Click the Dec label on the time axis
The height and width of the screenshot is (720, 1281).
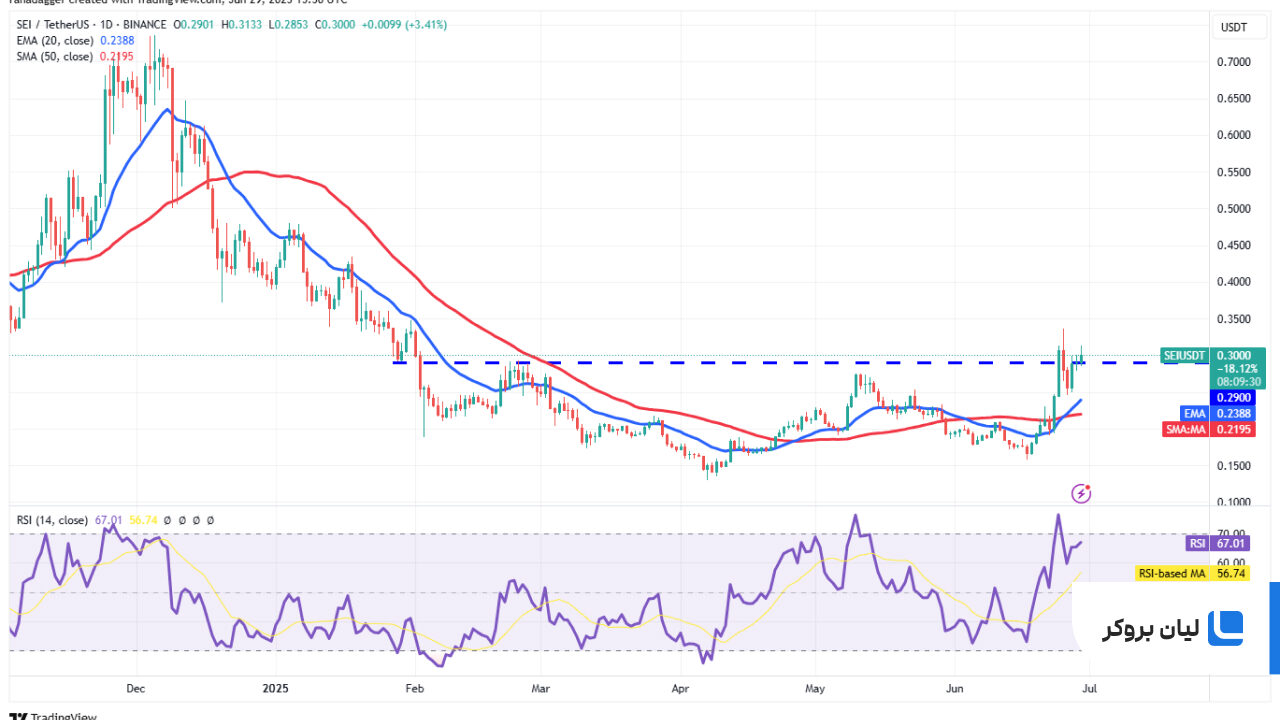point(137,688)
